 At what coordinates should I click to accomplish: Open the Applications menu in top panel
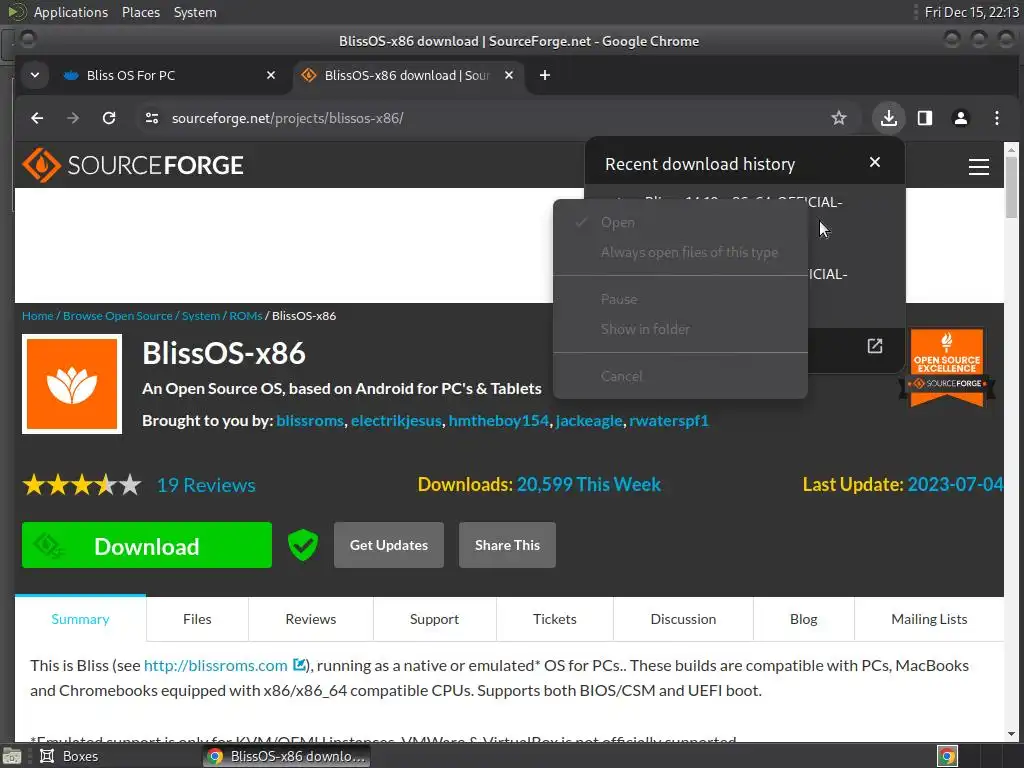click(71, 12)
